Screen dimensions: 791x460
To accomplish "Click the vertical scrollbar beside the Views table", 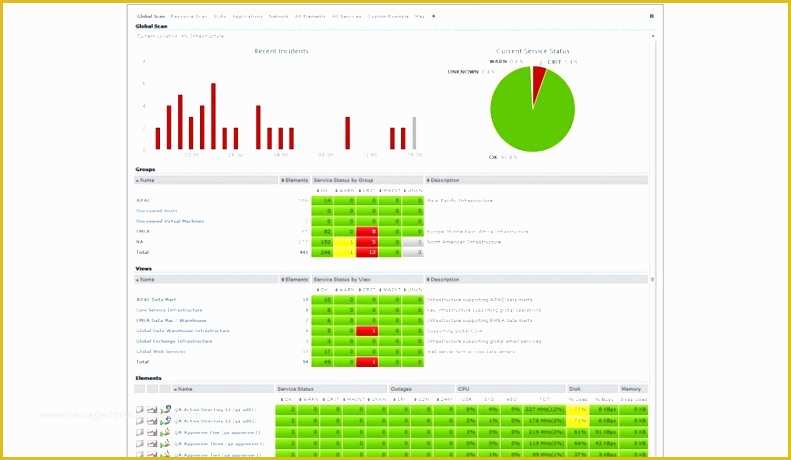I will (x=652, y=279).
